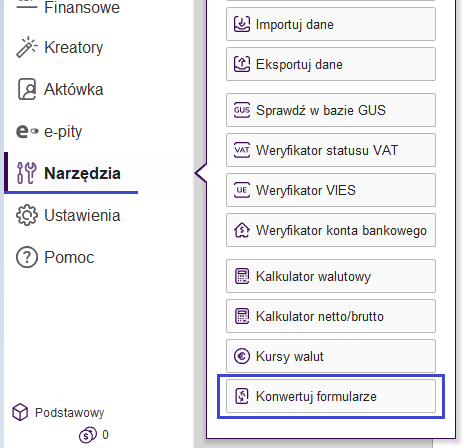Image resolution: width=464 pixels, height=448 pixels.
Task: Click the Pomoc question mark icon
Action: pyautogui.click(x=27, y=257)
